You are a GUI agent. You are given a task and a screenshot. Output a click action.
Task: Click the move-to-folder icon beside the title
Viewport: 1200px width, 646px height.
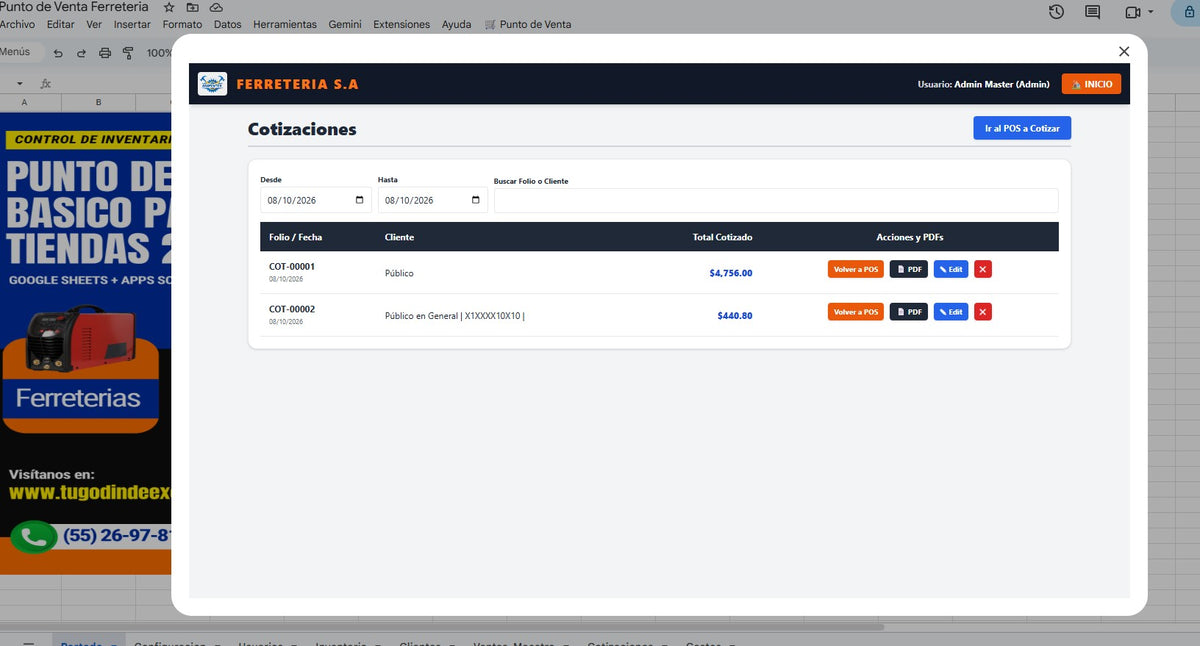click(x=192, y=7)
